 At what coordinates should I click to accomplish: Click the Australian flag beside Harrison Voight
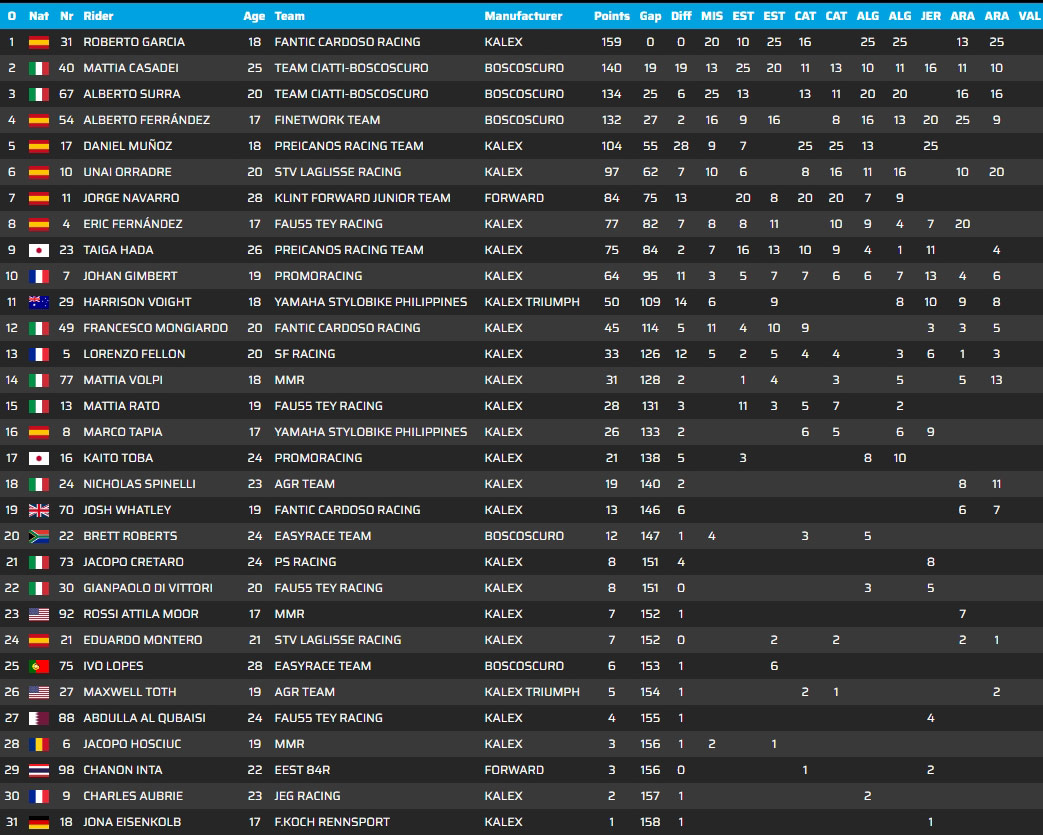(x=39, y=302)
